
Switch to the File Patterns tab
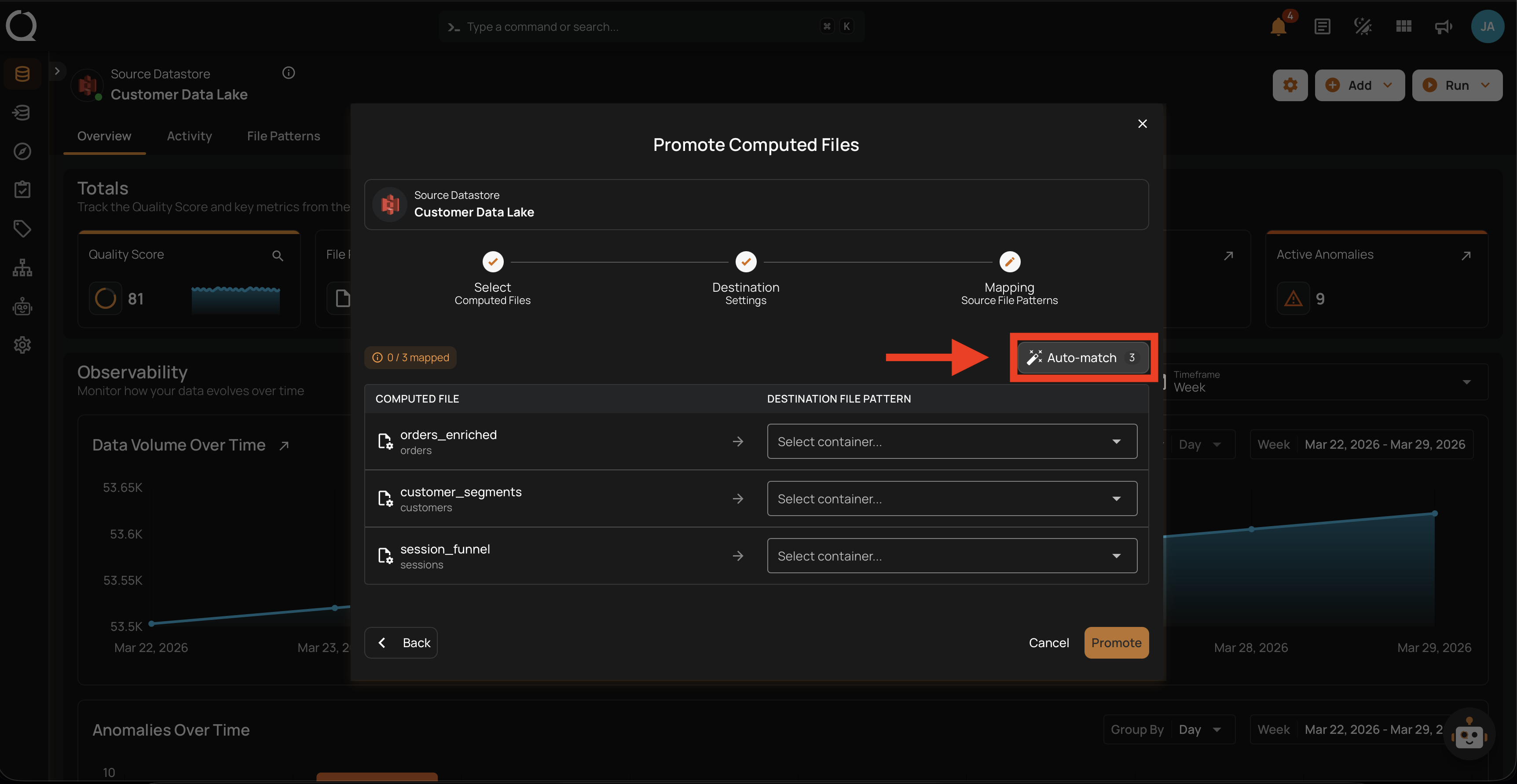(x=283, y=136)
